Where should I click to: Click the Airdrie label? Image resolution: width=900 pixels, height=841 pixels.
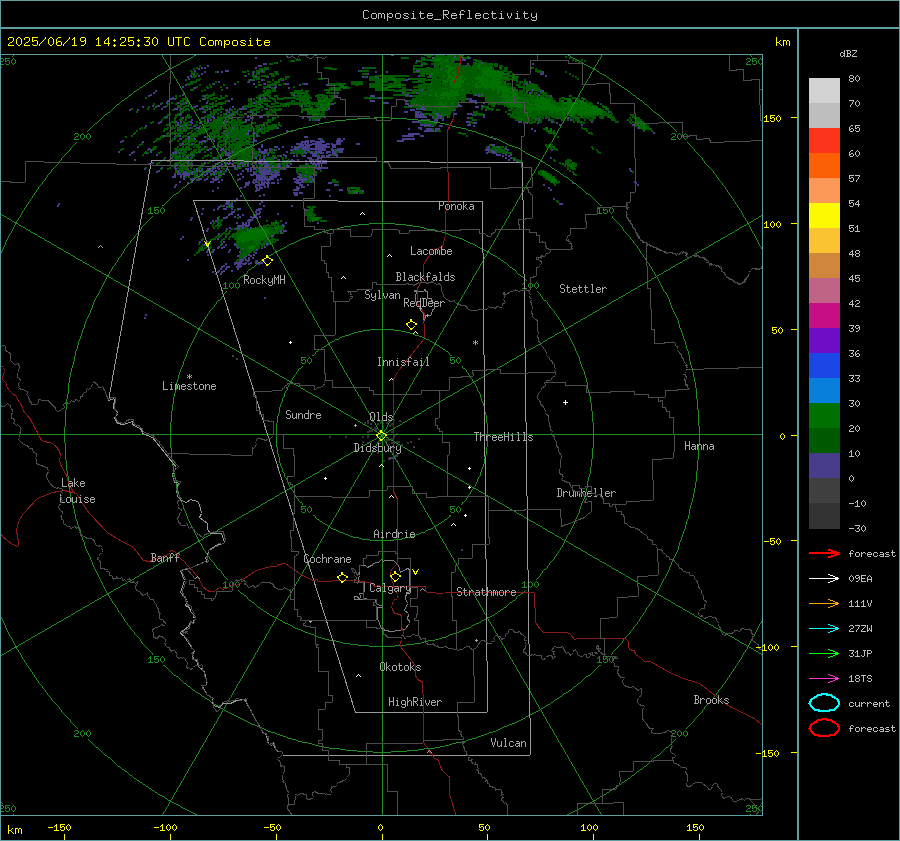tap(394, 534)
